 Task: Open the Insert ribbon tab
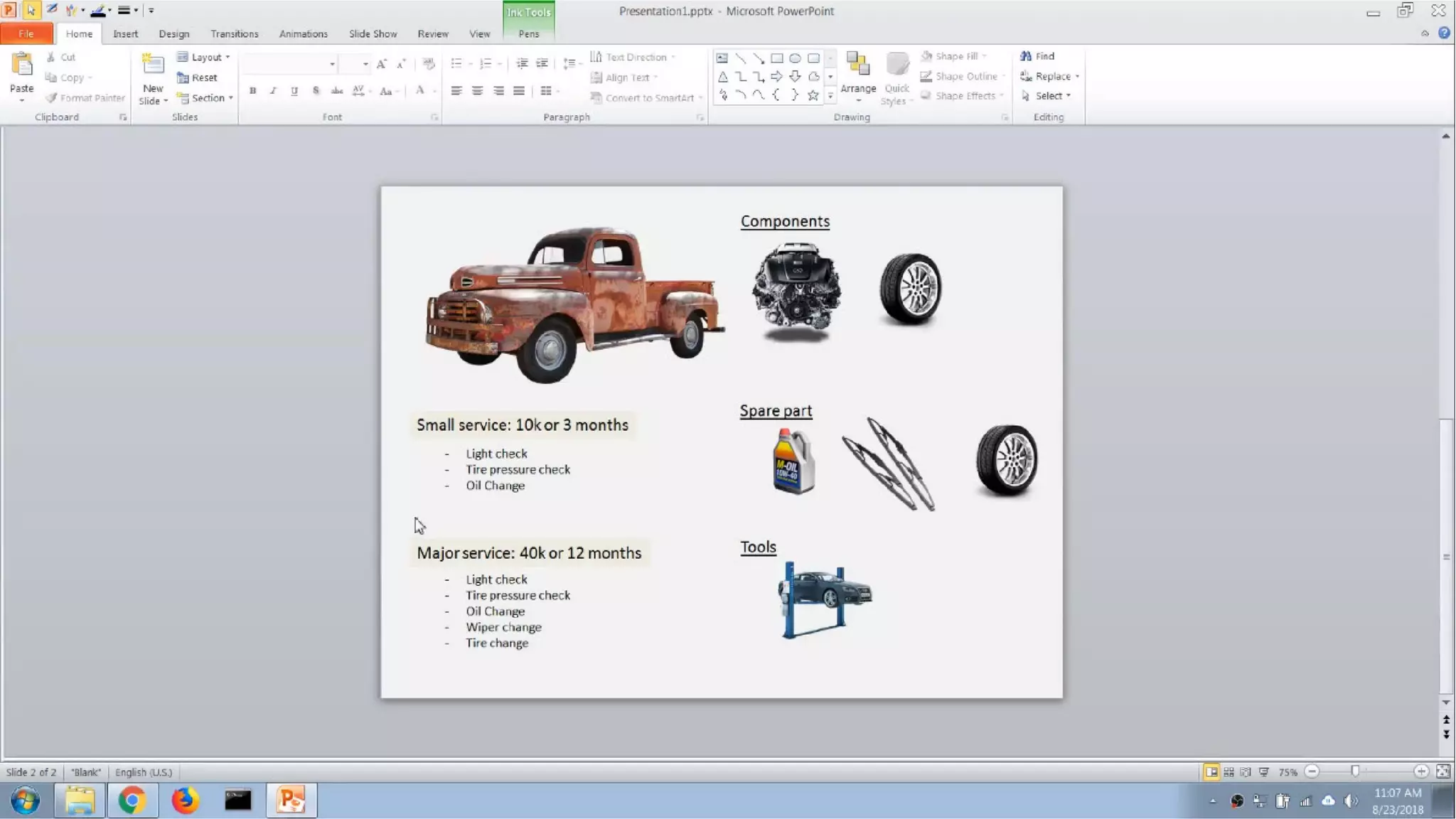tap(125, 33)
